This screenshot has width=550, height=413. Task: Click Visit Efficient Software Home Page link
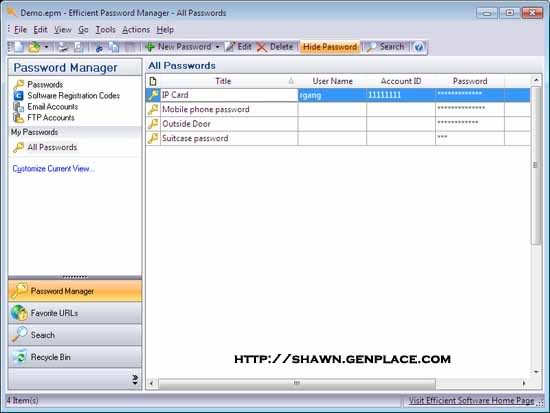(x=471, y=400)
